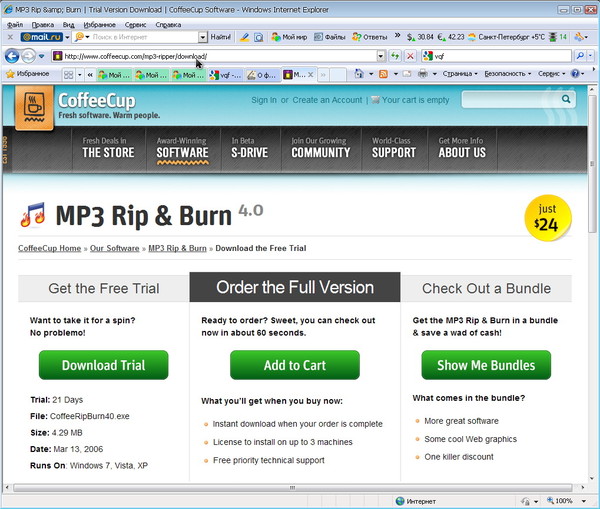Image resolution: width=600 pixels, height=509 pixels.
Task: Click the Our Software breadcrumb link
Action: [x=114, y=248]
